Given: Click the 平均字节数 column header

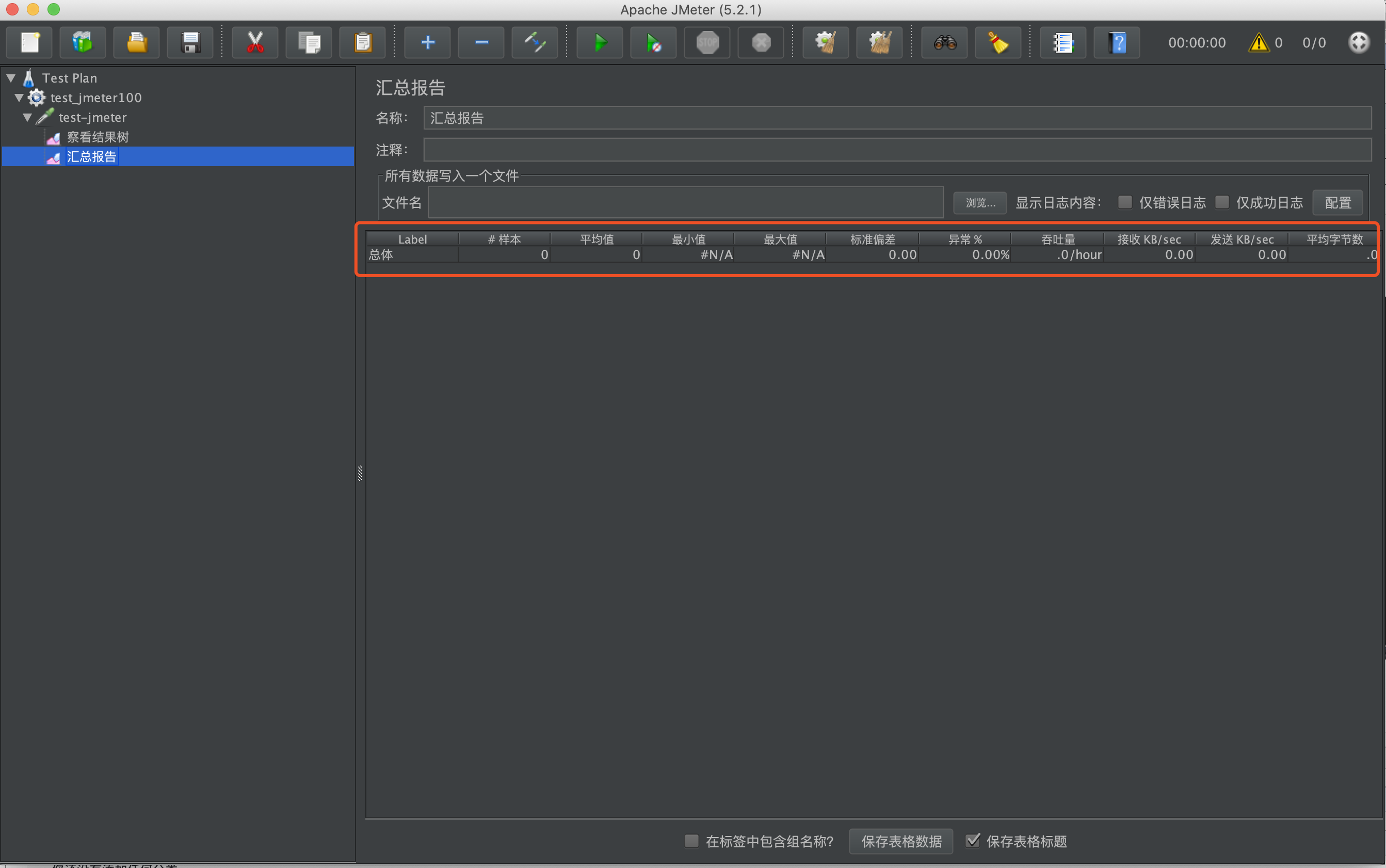Looking at the screenshot, I should 1334,239.
